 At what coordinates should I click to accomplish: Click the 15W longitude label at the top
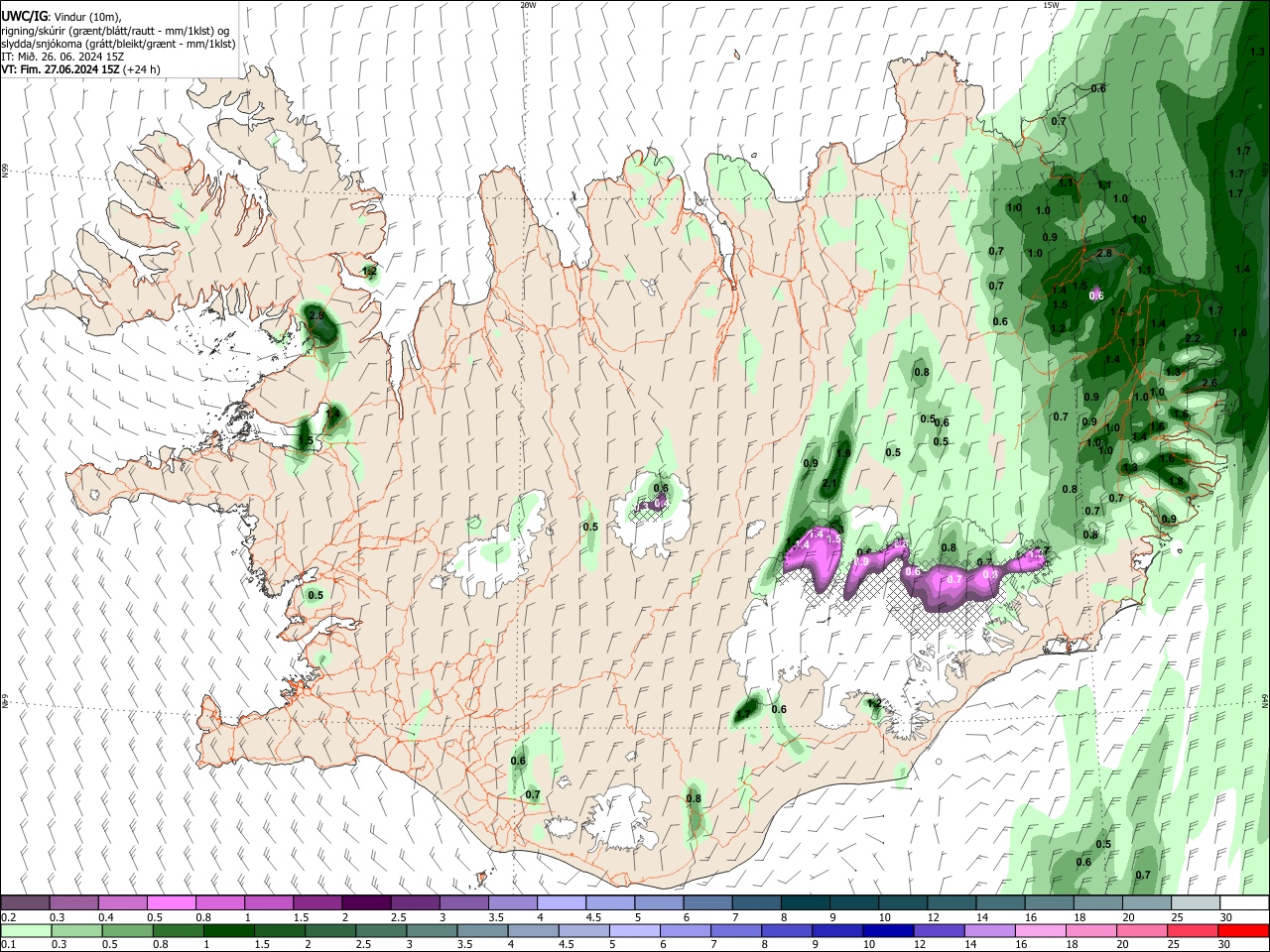[1051, 5]
